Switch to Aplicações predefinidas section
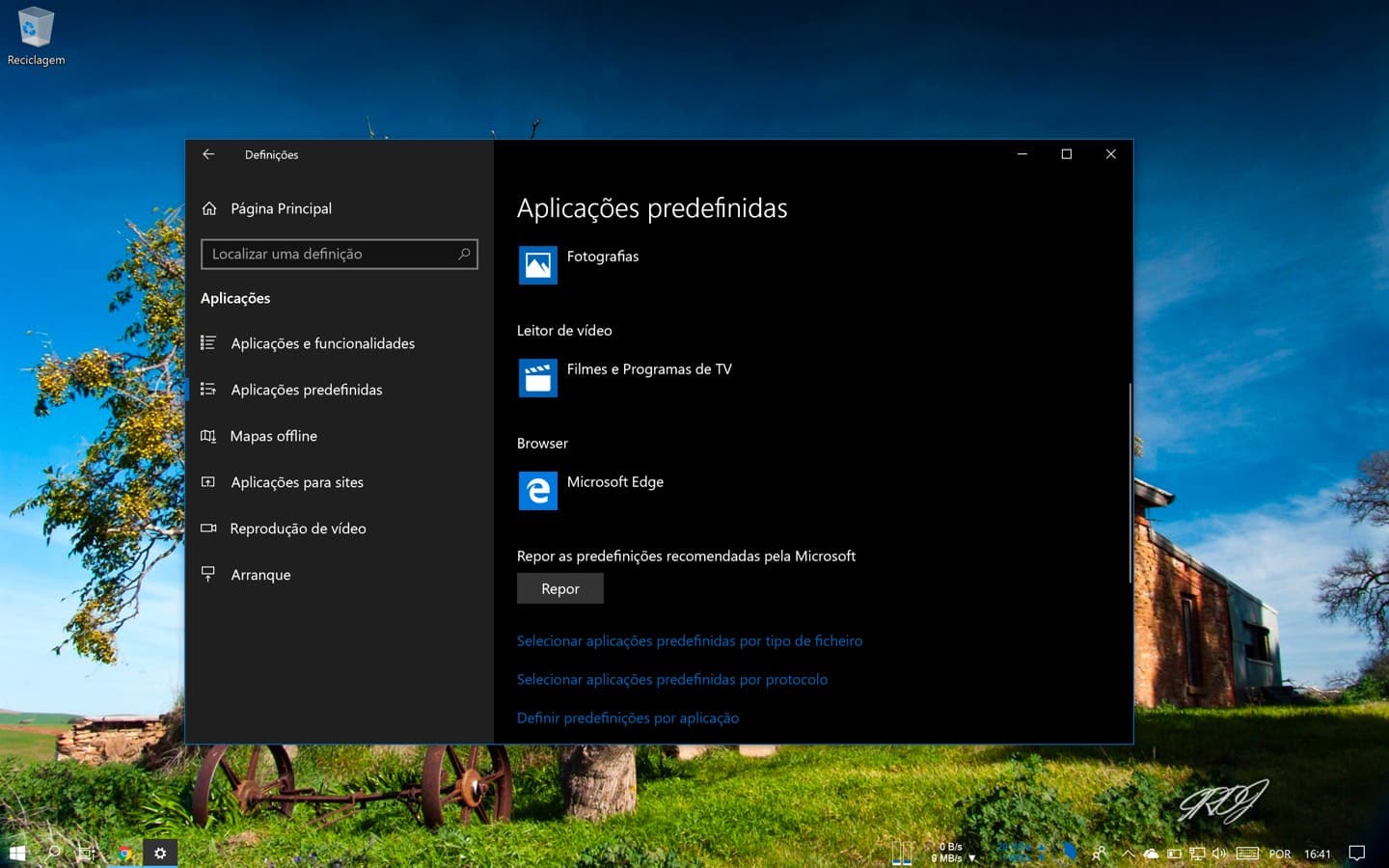The width and height of the screenshot is (1389, 868). 307,390
